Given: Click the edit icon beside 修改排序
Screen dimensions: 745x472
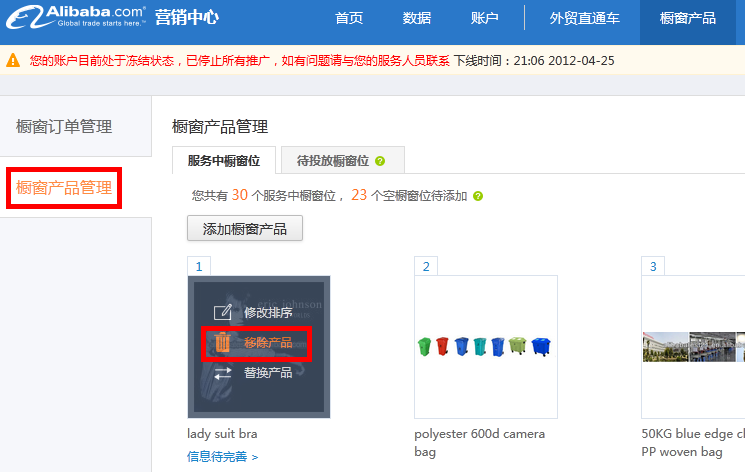Looking at the screenshot, I should pyautogui.click(x=223, y=312).
